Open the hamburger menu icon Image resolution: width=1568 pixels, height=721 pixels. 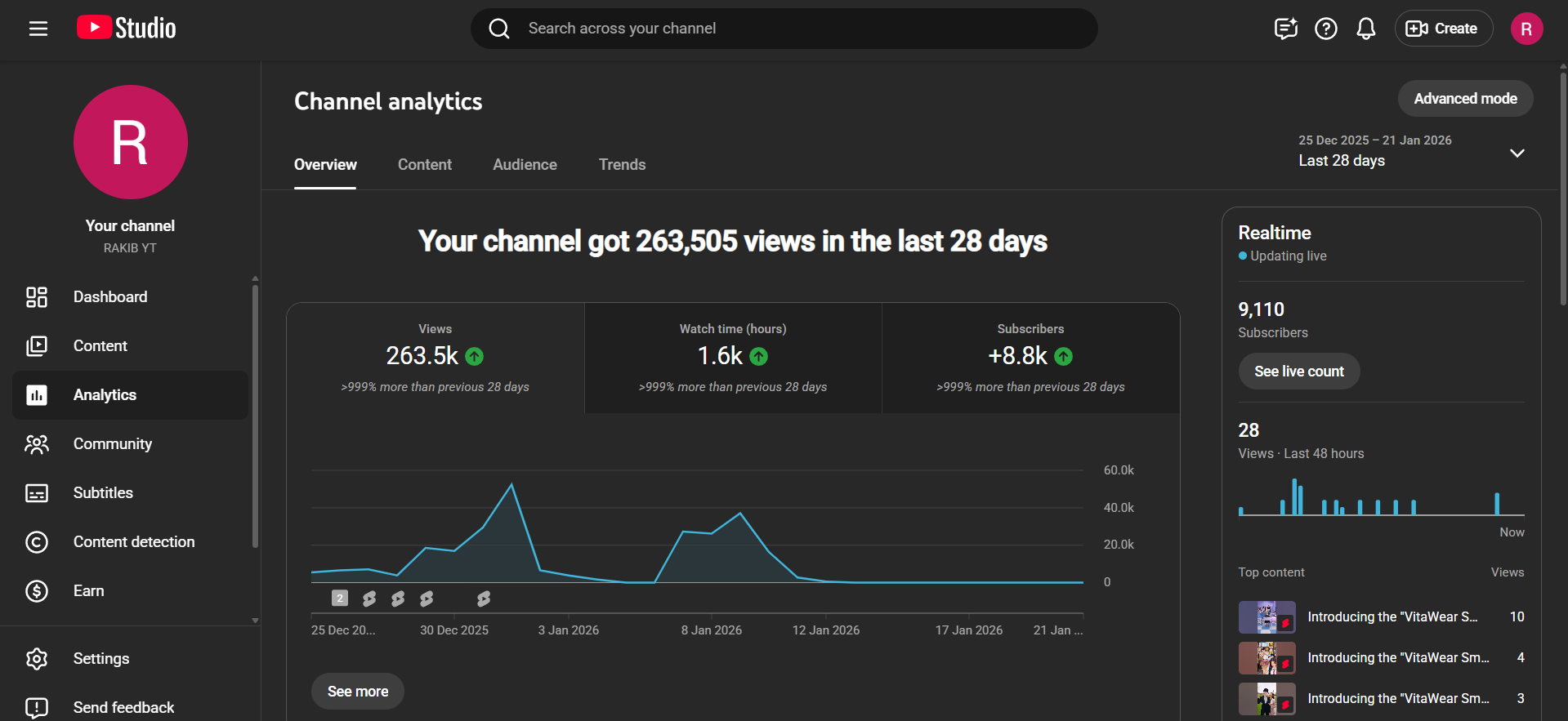[x=38, y=29]
